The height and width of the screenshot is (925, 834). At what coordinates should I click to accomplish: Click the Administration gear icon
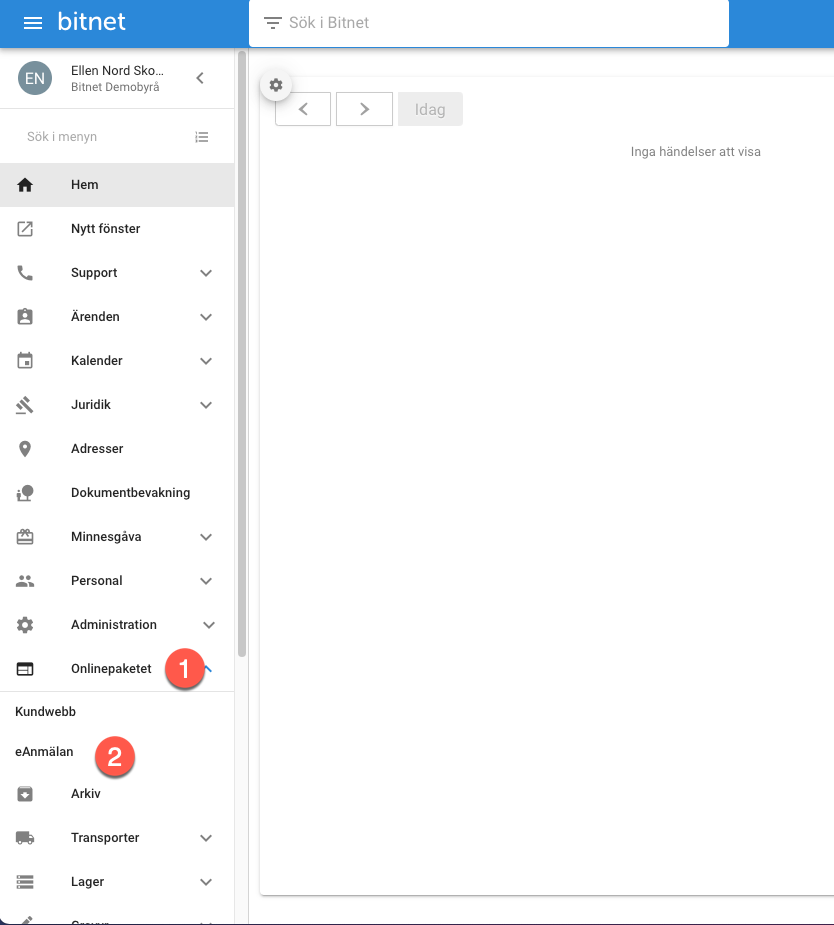point(25,625)
